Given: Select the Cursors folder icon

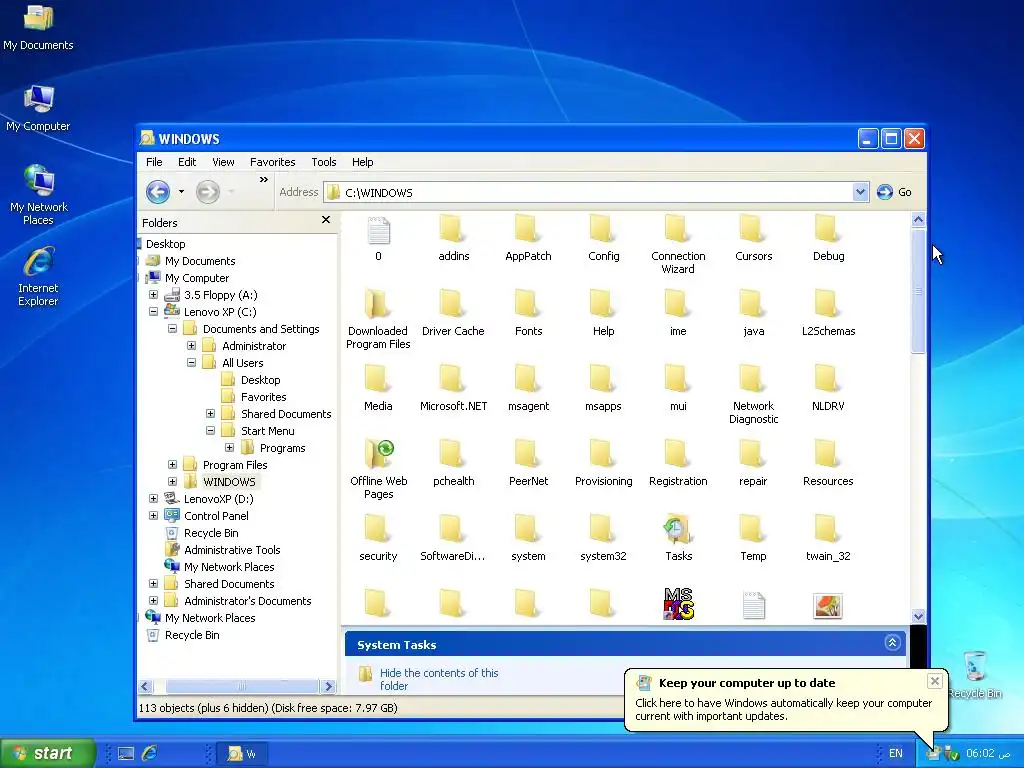Looking at the screenshot, I should [752, 230].
